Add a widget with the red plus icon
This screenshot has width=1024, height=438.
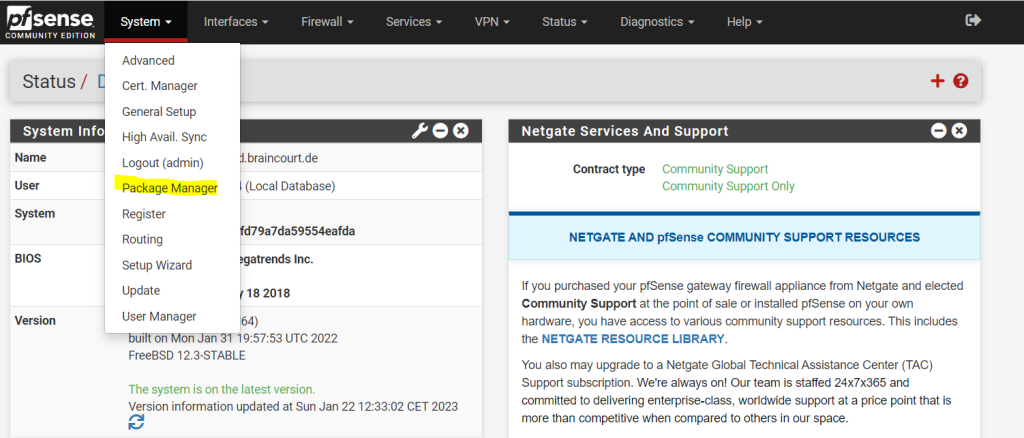click(x=937, y=81)
